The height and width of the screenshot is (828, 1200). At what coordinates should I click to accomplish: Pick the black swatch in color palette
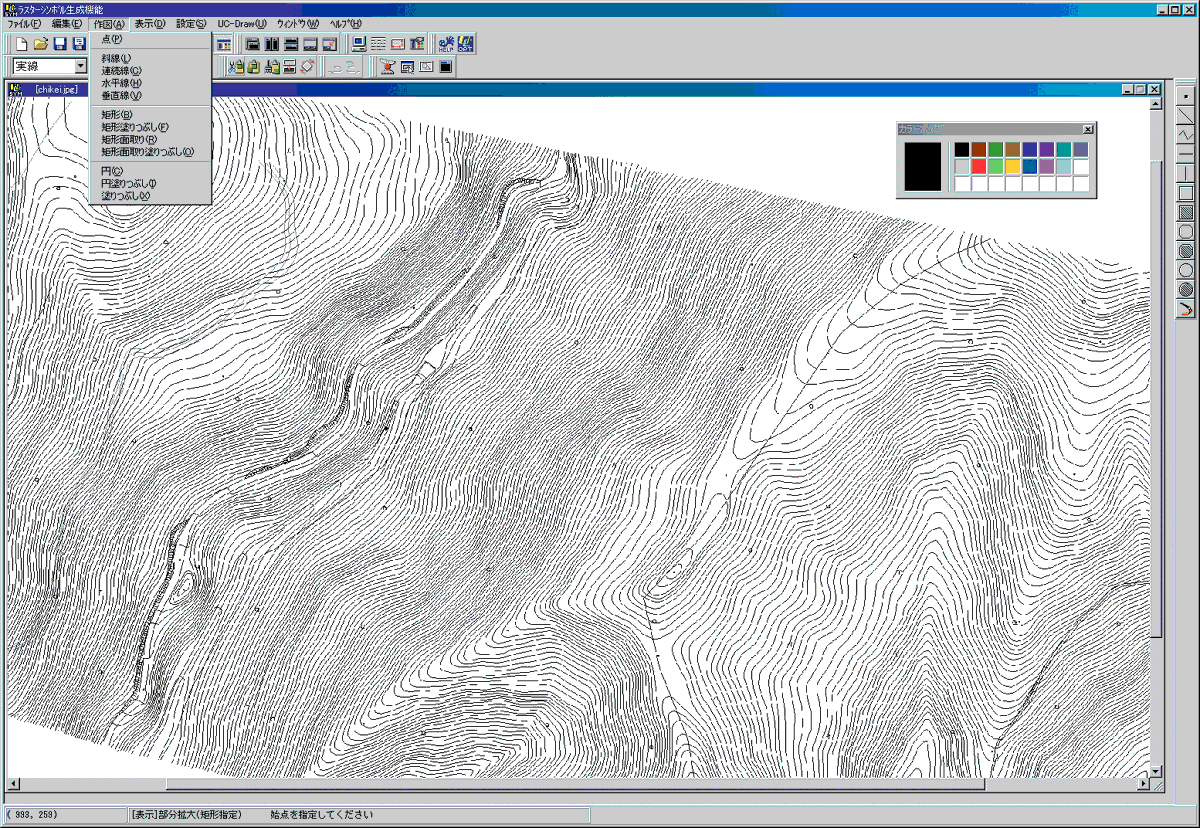pos(962,149)
